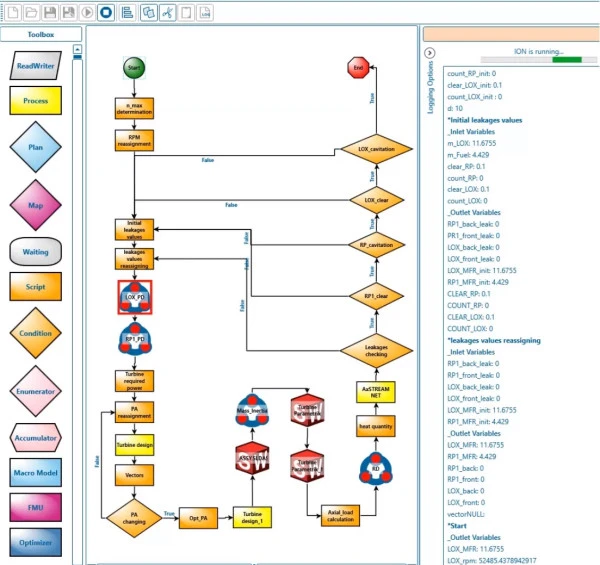Select the LOX_cavitation condition diamond

click(377, 149)
